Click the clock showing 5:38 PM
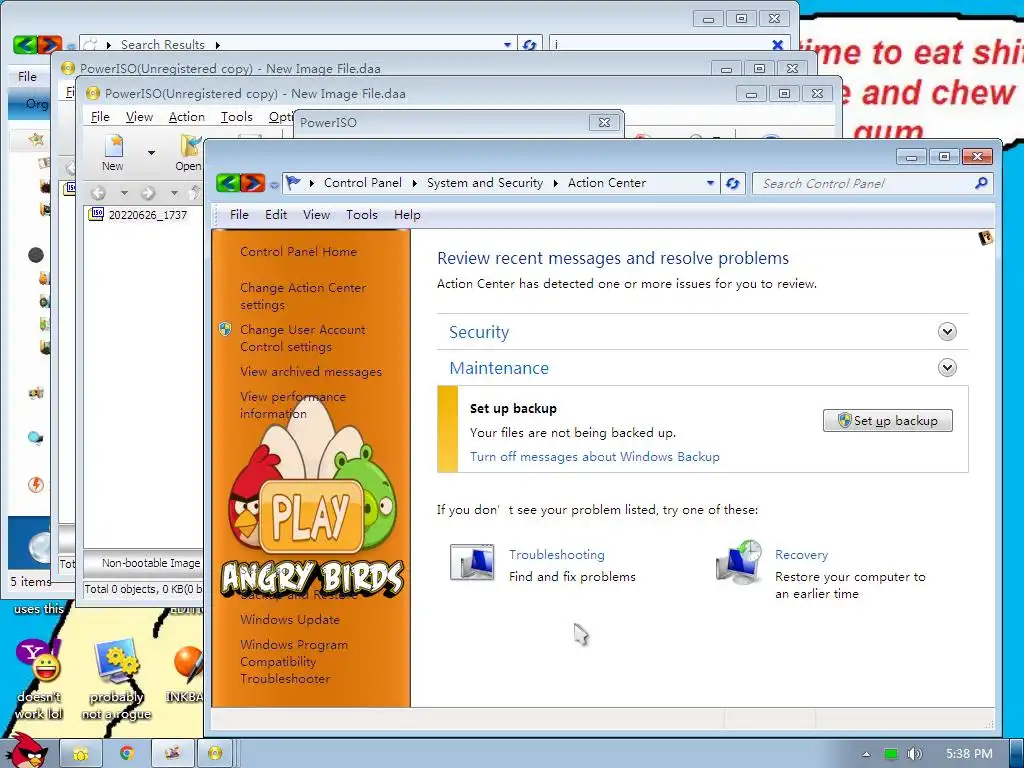Viewport: 1024px width, 768px height. tap(968, 754)
